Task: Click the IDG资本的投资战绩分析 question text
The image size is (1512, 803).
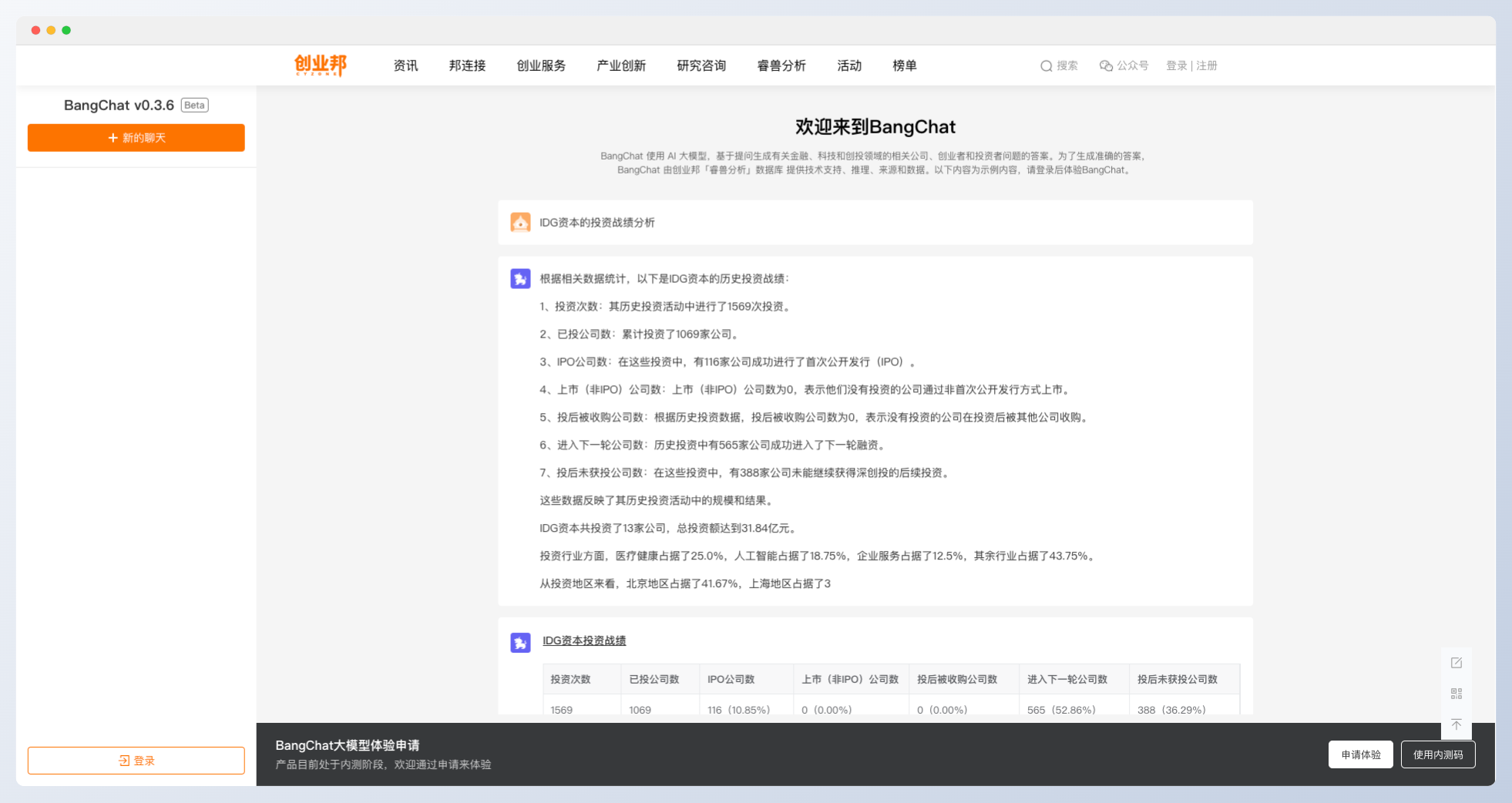Action: tap(597, 223)
